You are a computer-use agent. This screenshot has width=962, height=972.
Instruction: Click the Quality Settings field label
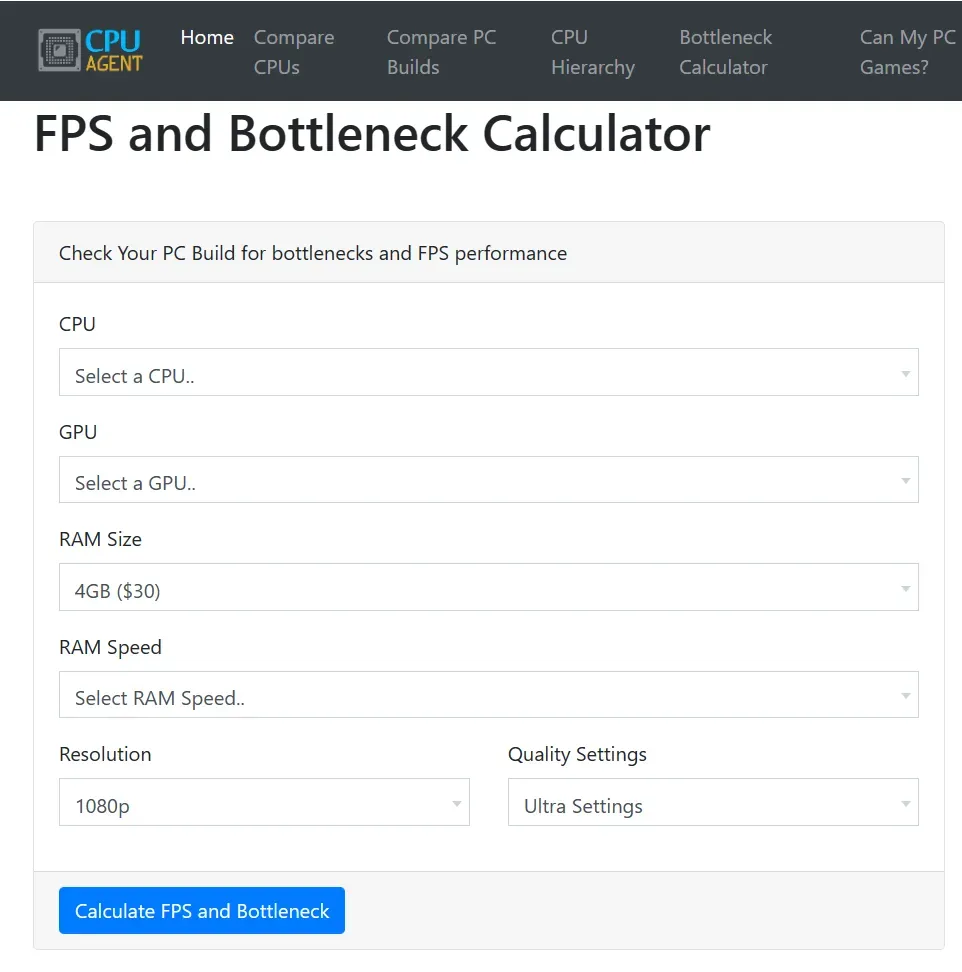[x=577, y=754]
